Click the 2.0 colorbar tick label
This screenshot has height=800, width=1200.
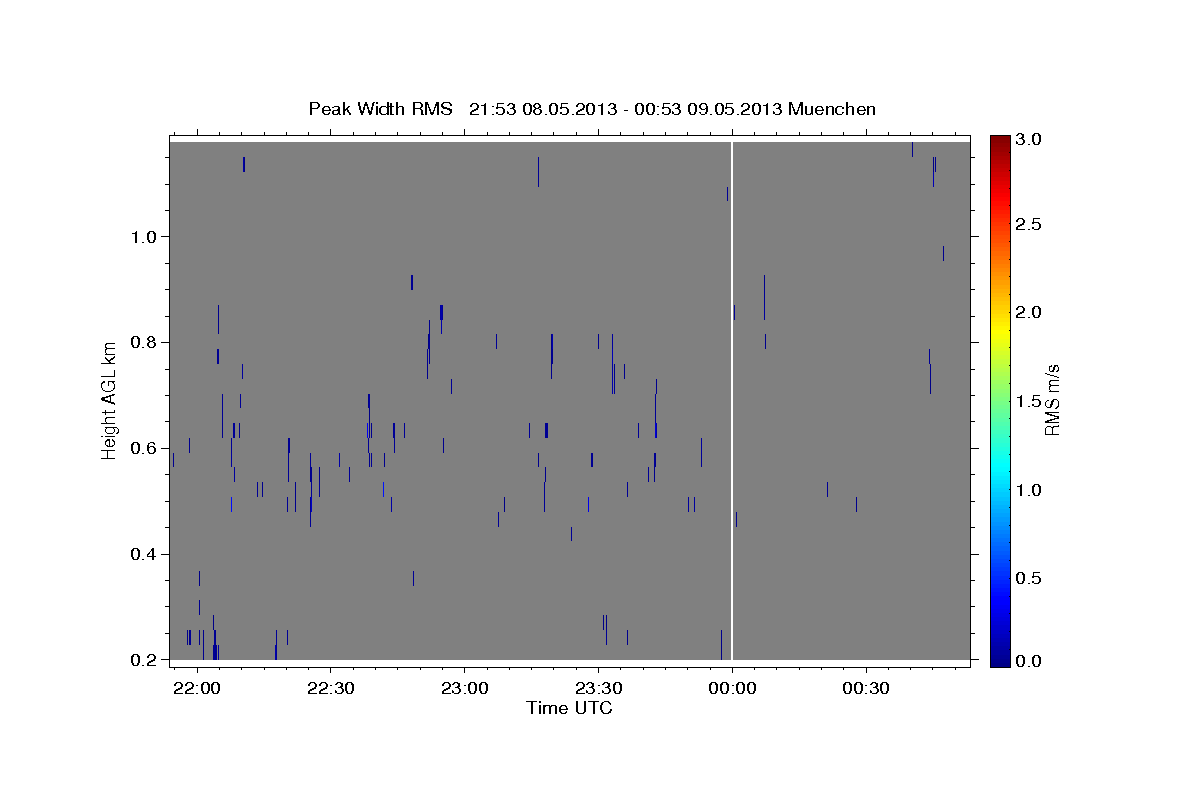coord(1029,312)
